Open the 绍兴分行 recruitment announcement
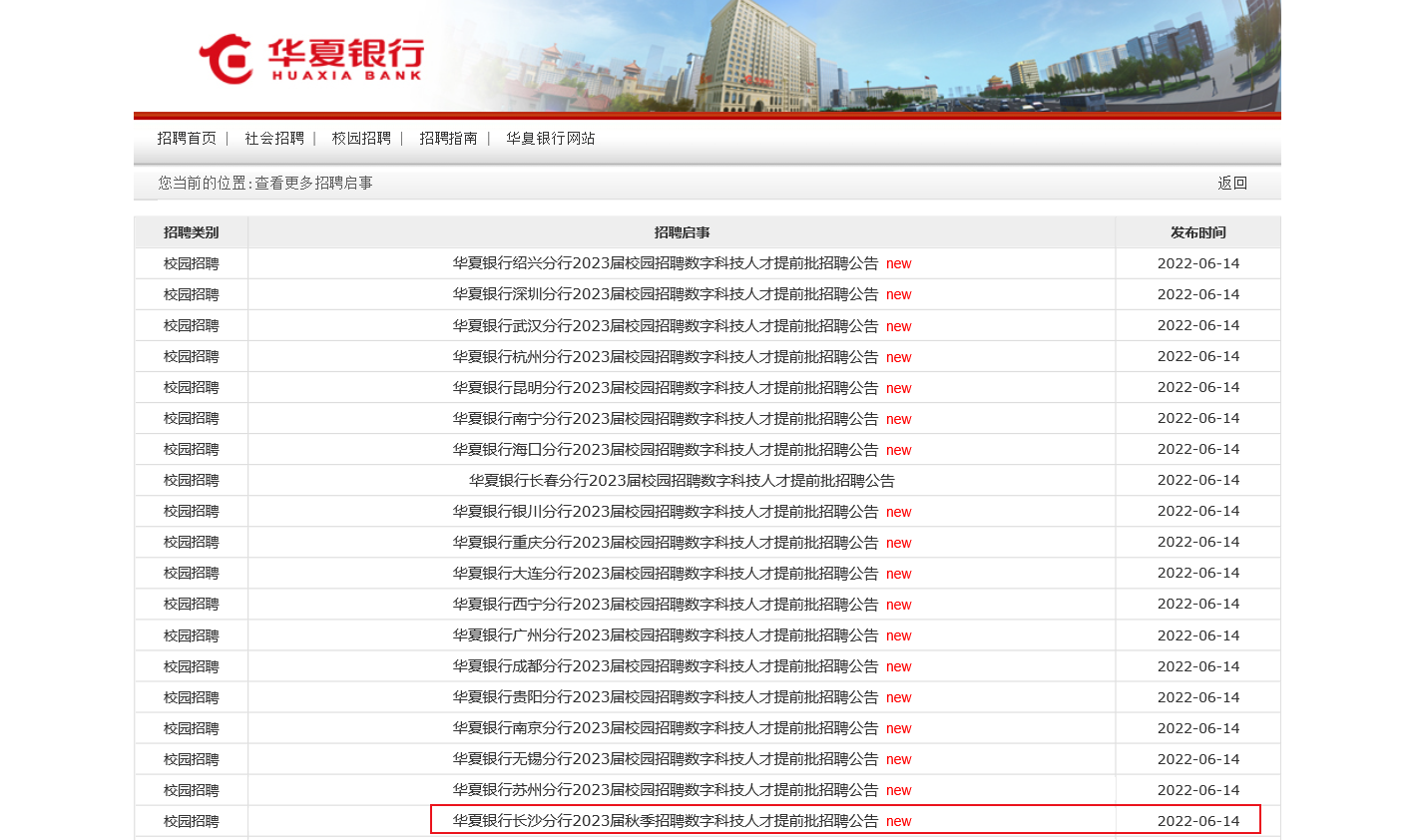 click(666, 263)
